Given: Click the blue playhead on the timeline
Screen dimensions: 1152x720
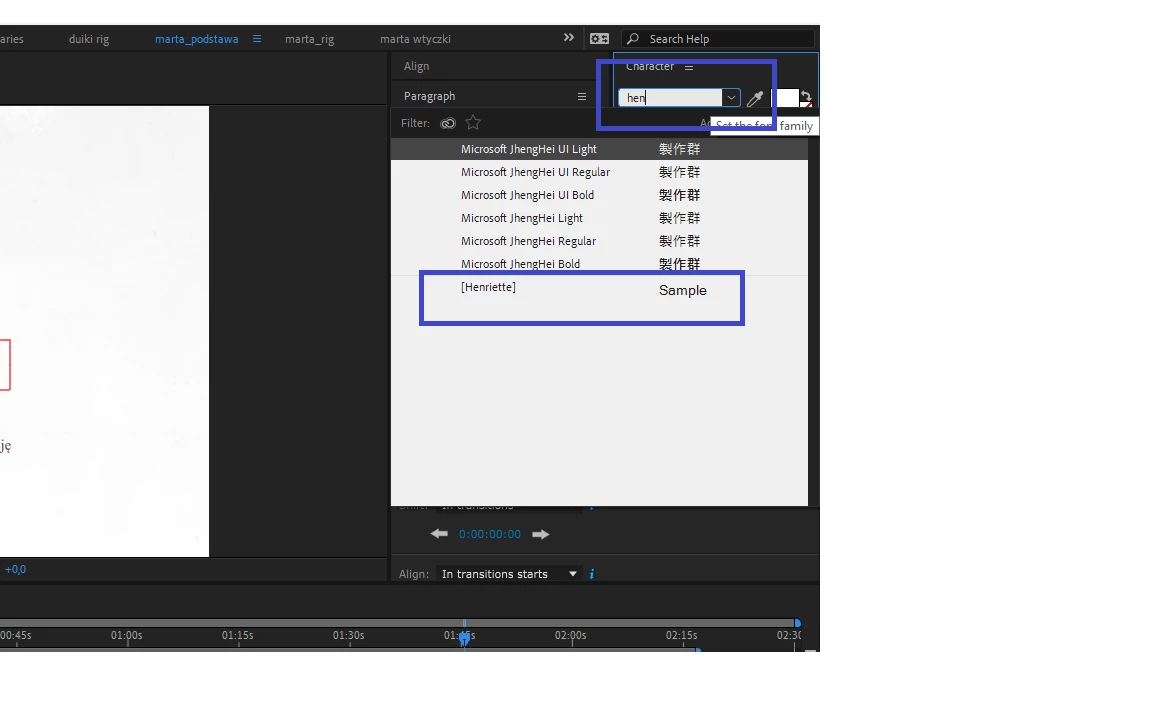Looking at the screenshot, I should pyautogui.click(x=464, y=638).
